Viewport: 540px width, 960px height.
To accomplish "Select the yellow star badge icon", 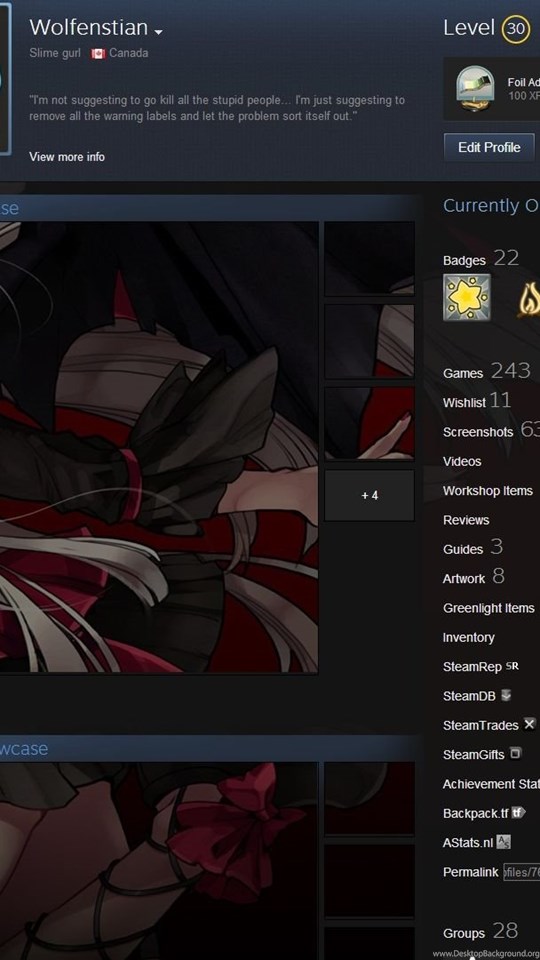I will pos(467,298).
